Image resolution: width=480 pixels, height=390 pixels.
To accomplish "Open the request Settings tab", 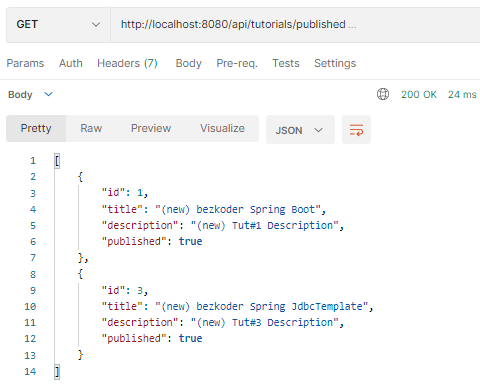I will (335, 63).
